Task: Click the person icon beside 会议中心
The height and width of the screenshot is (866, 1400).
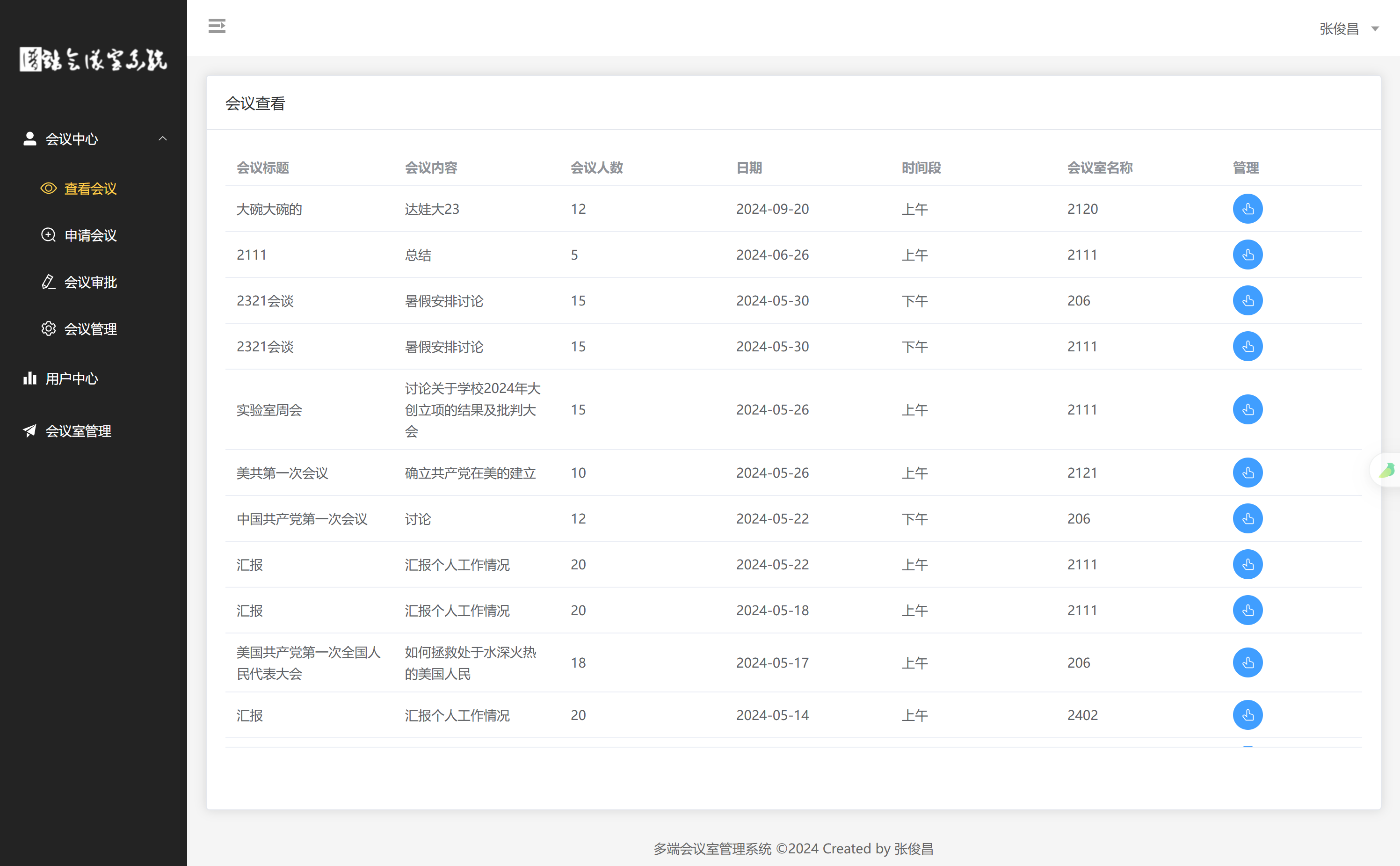Action: click(x=30, y=138)
